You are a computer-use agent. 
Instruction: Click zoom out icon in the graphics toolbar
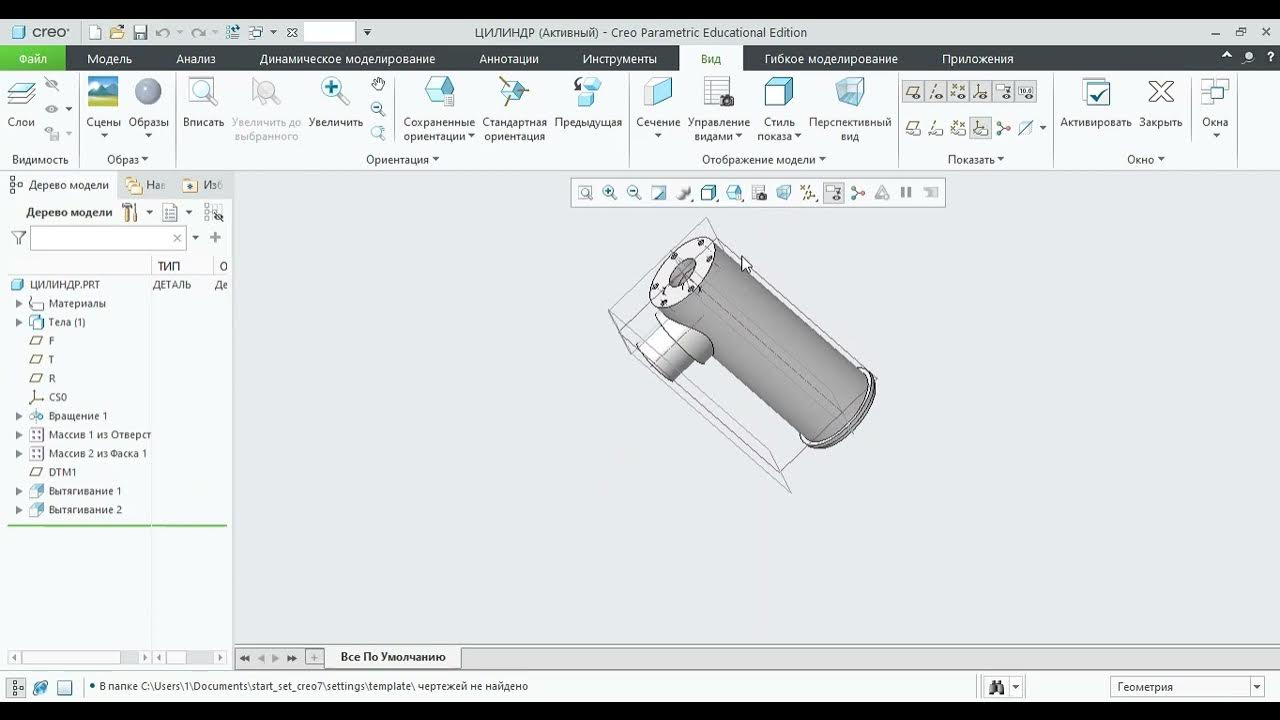tap(634, 193)
